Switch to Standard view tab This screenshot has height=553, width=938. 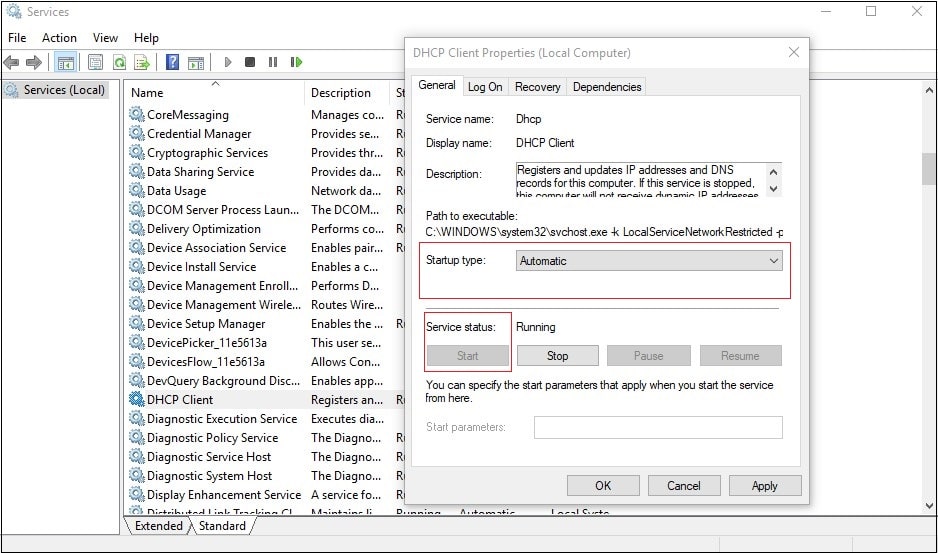point(222,525)
